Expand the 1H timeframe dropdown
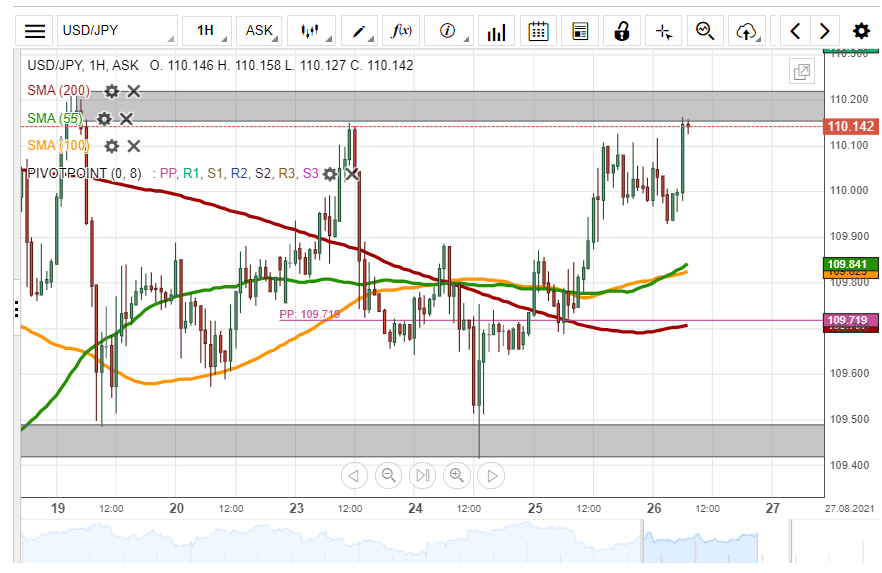The height and width of the screenshot is (573, 882). pyautogui.click(x=207, y=31)
